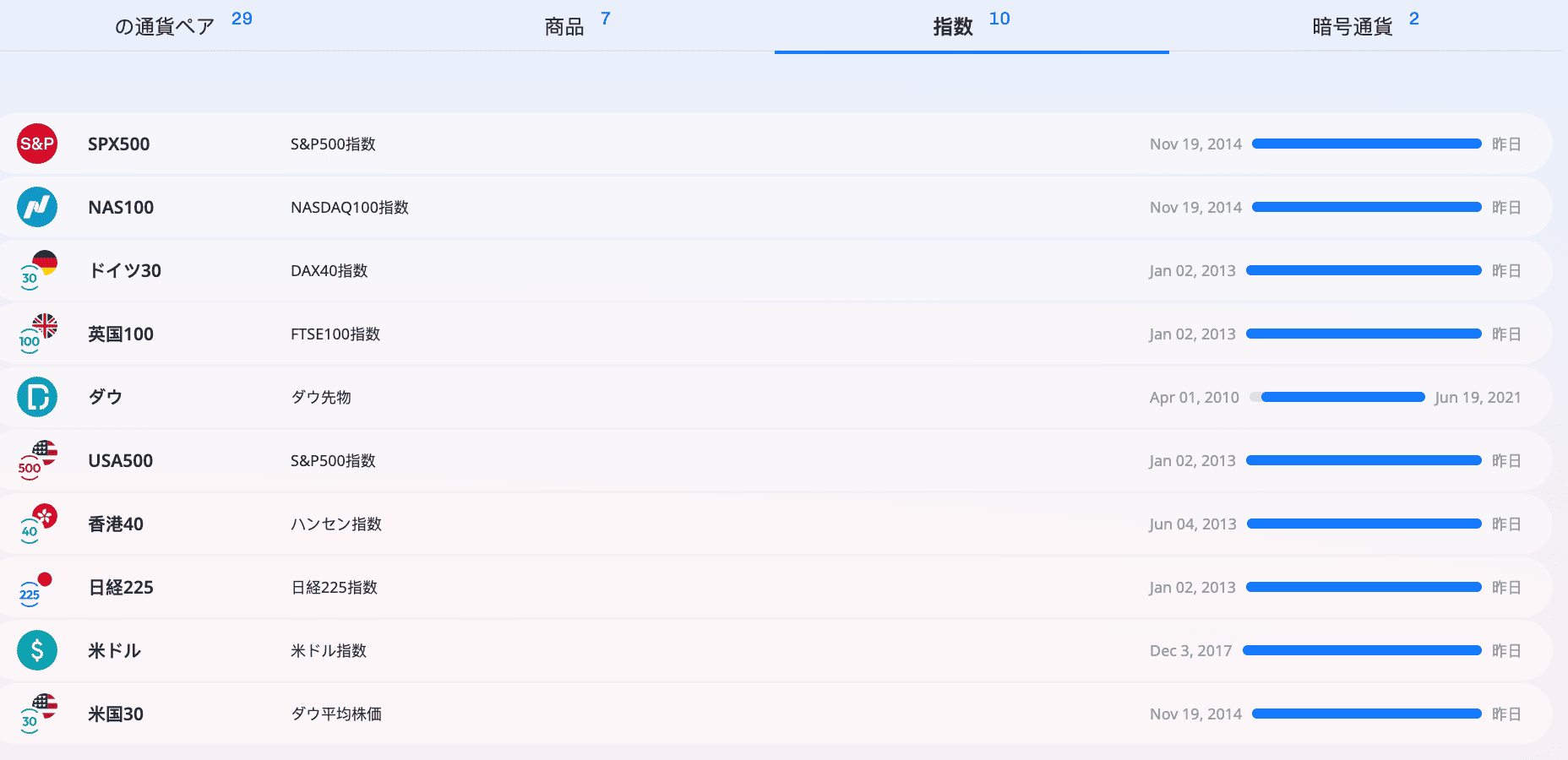Viewport: 1568px width, 760px height.
Task: Click the NAS100 Nasdaq logo icon
Action: (x=37, y=207)
